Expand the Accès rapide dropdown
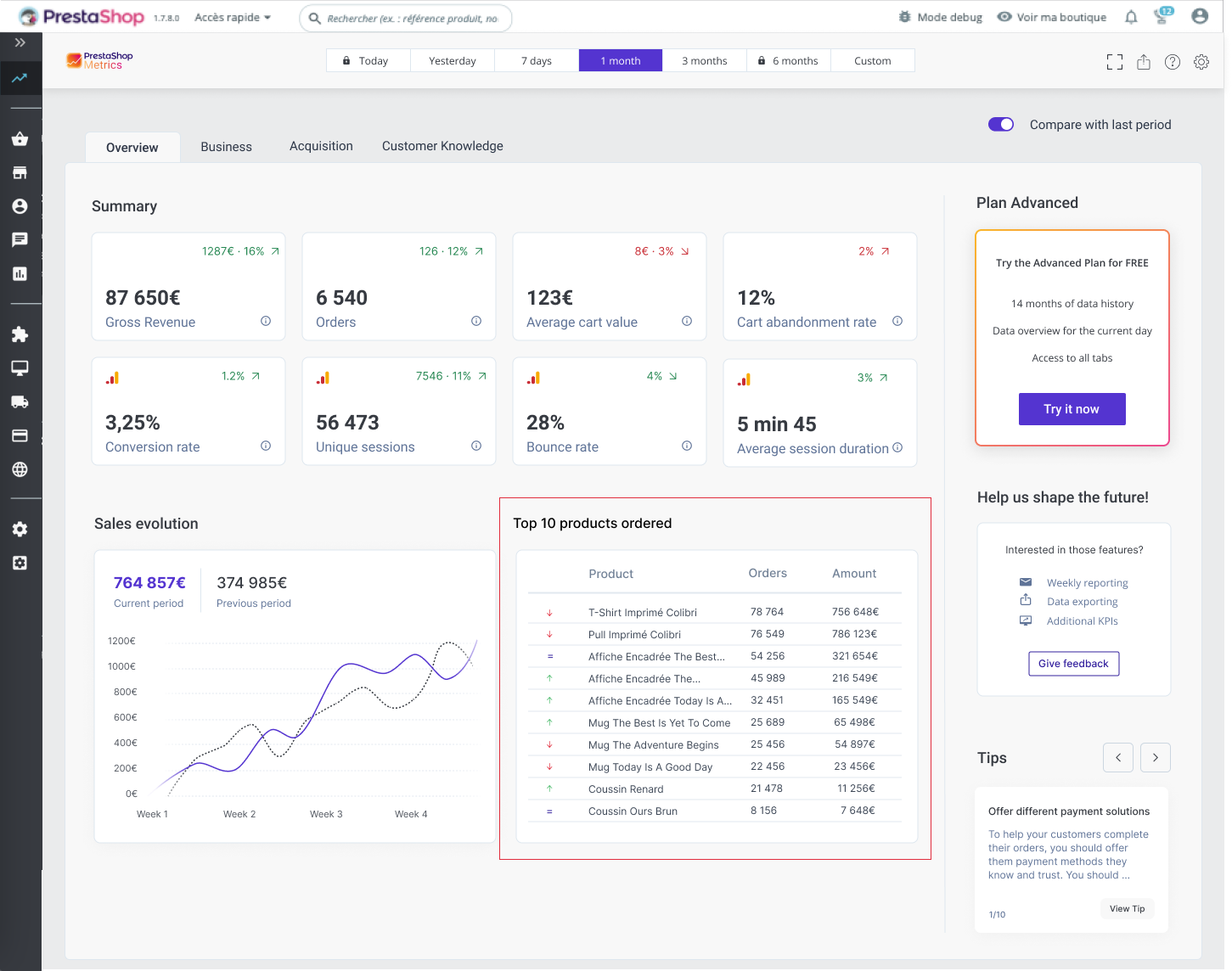1232x971 pixels. (x=233, y=17)
